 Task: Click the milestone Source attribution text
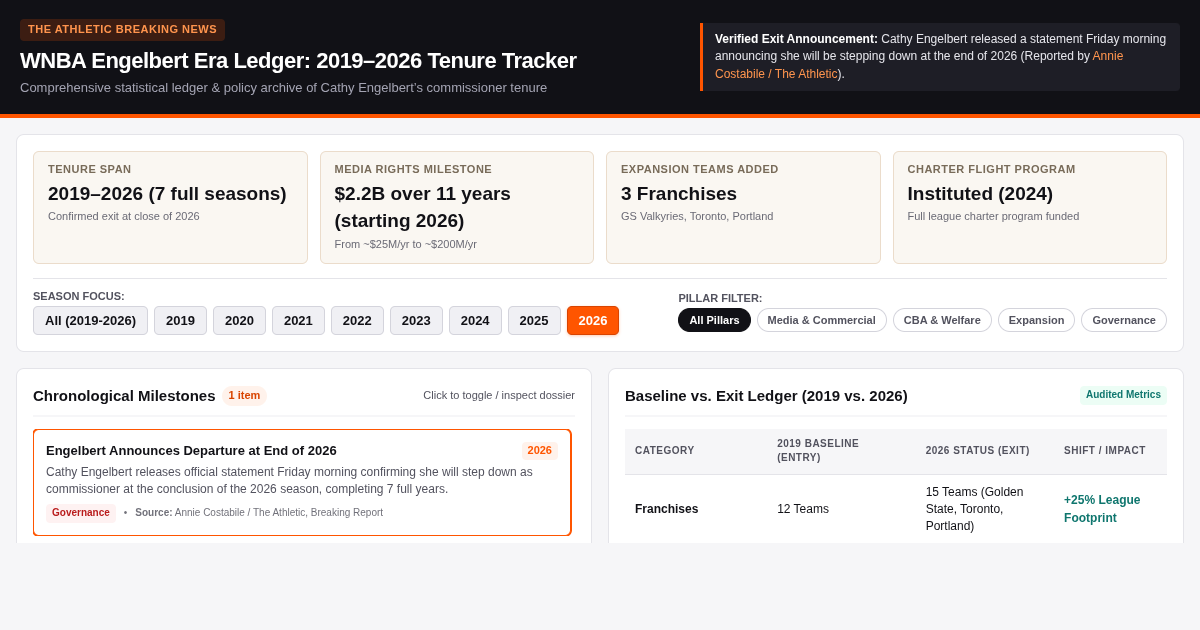click(259, 513)
